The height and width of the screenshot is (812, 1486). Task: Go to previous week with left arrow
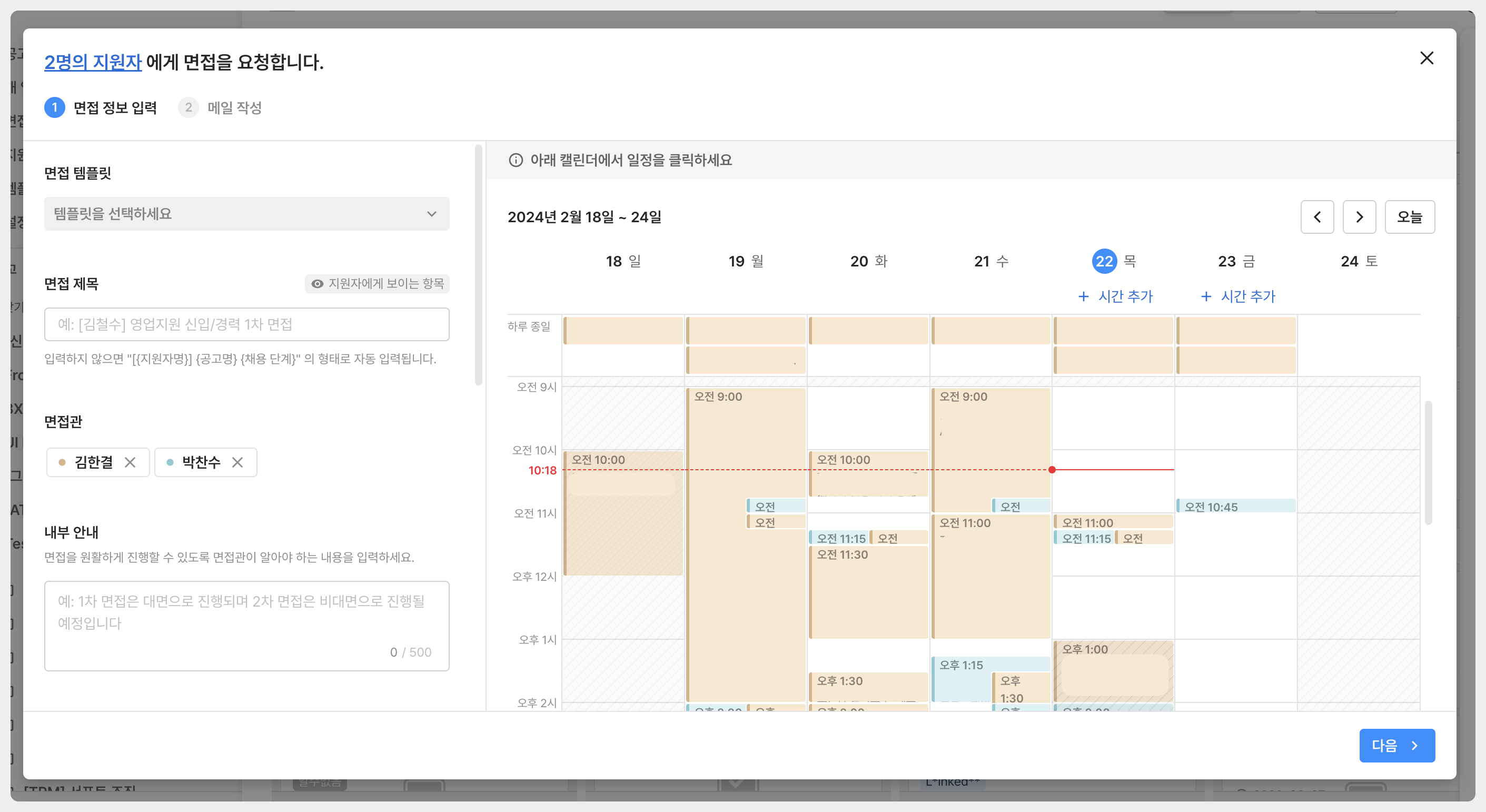click(x=1317, y=217)
